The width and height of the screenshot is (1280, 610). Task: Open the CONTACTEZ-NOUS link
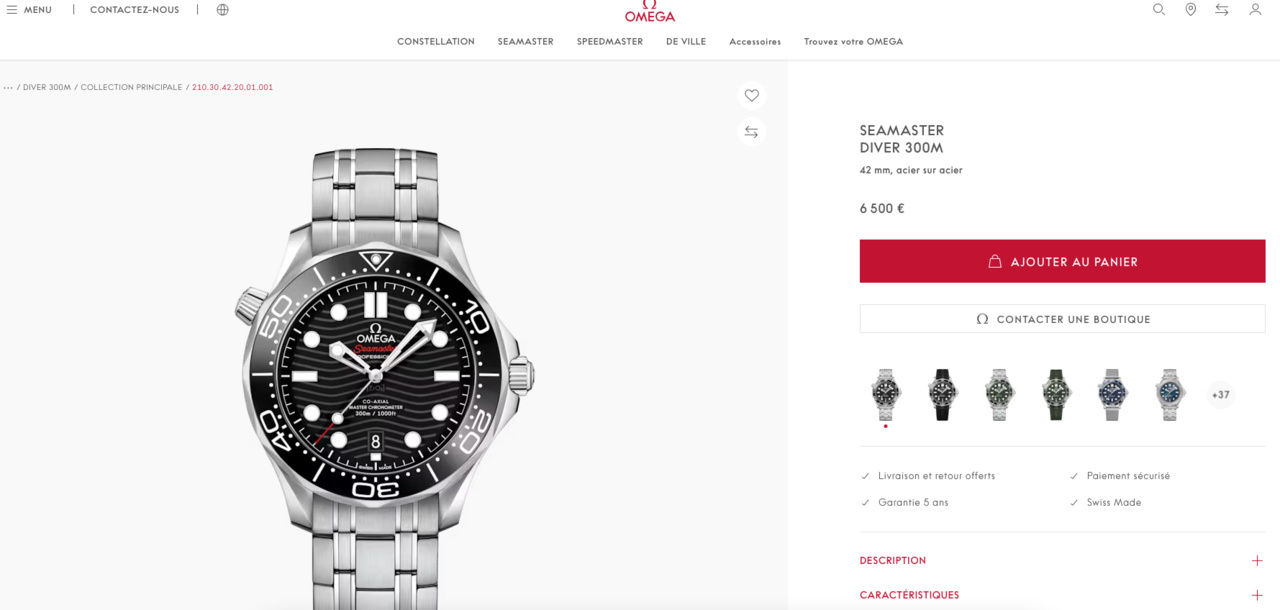coord(135,10)
